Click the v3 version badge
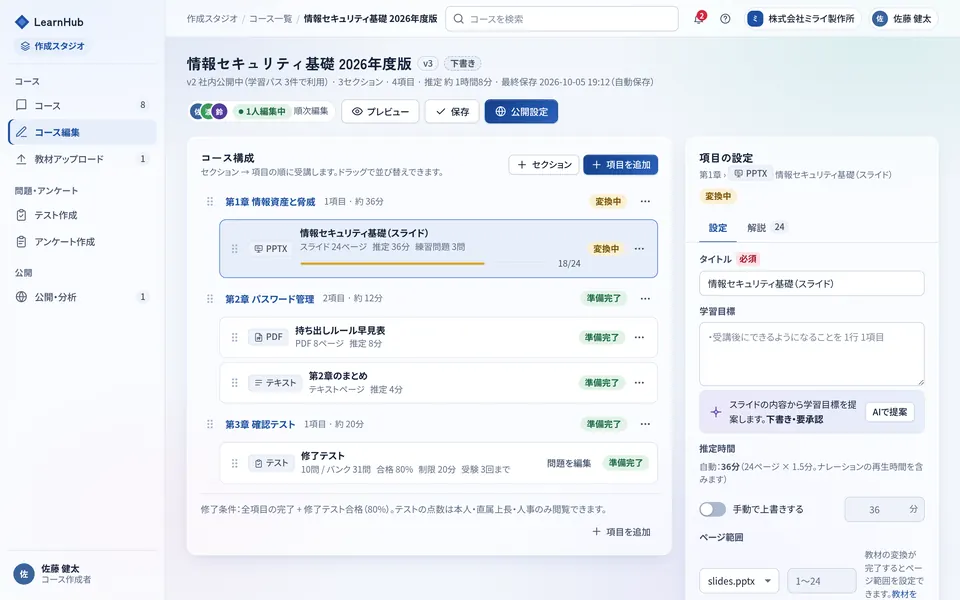 427,64
